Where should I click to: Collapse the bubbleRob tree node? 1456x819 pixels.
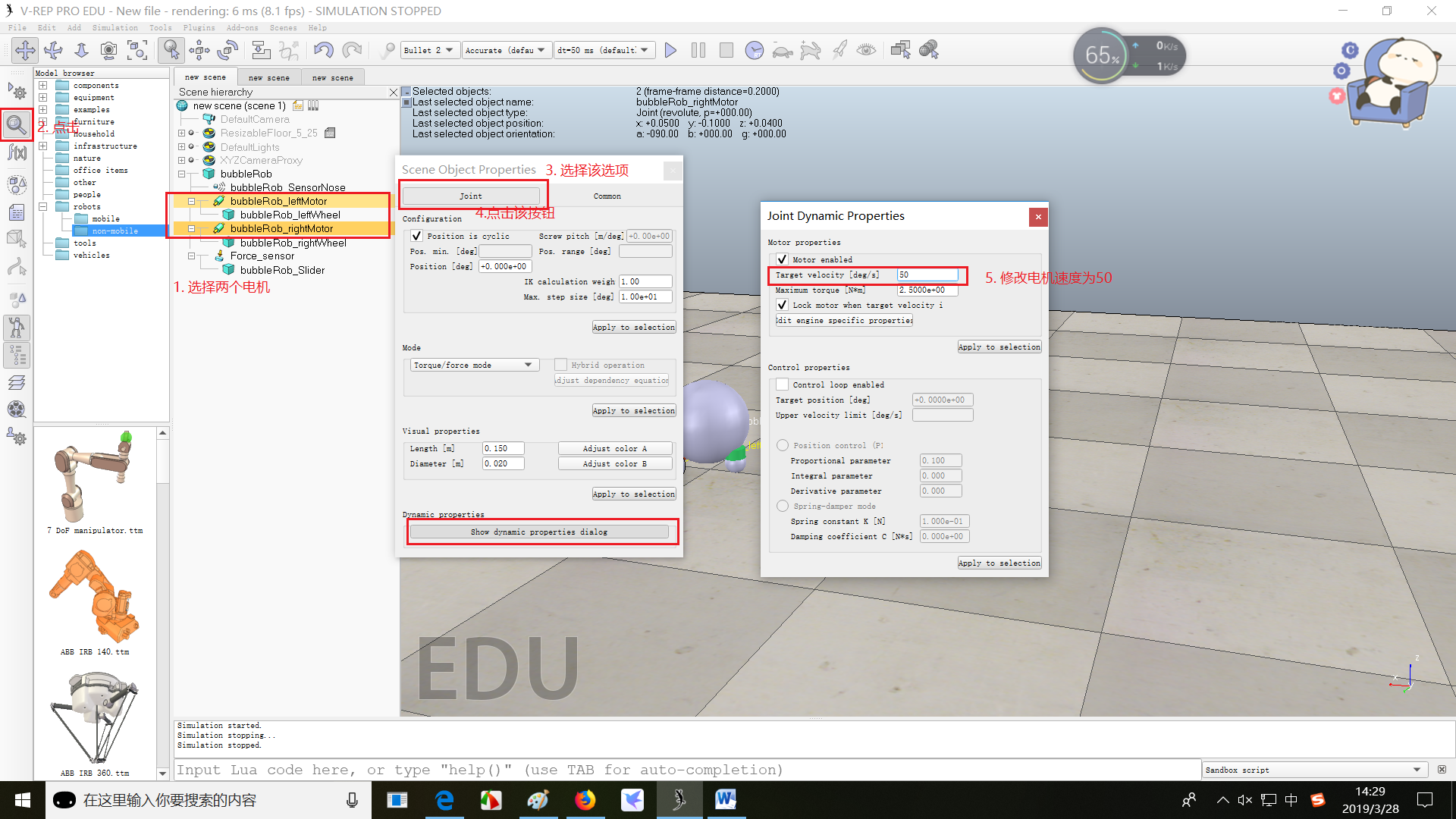coord(182,174)
